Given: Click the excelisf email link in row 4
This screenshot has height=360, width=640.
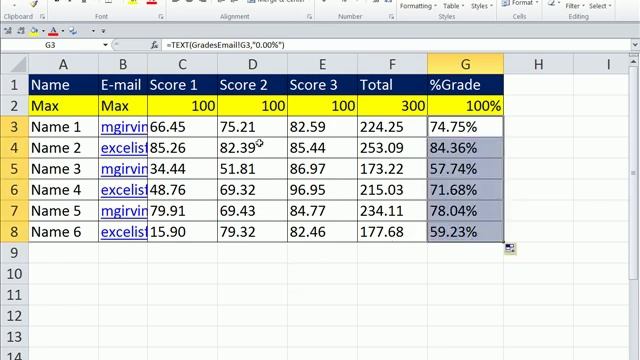Looking at the screenshot, I should click(x=124, y=148).
